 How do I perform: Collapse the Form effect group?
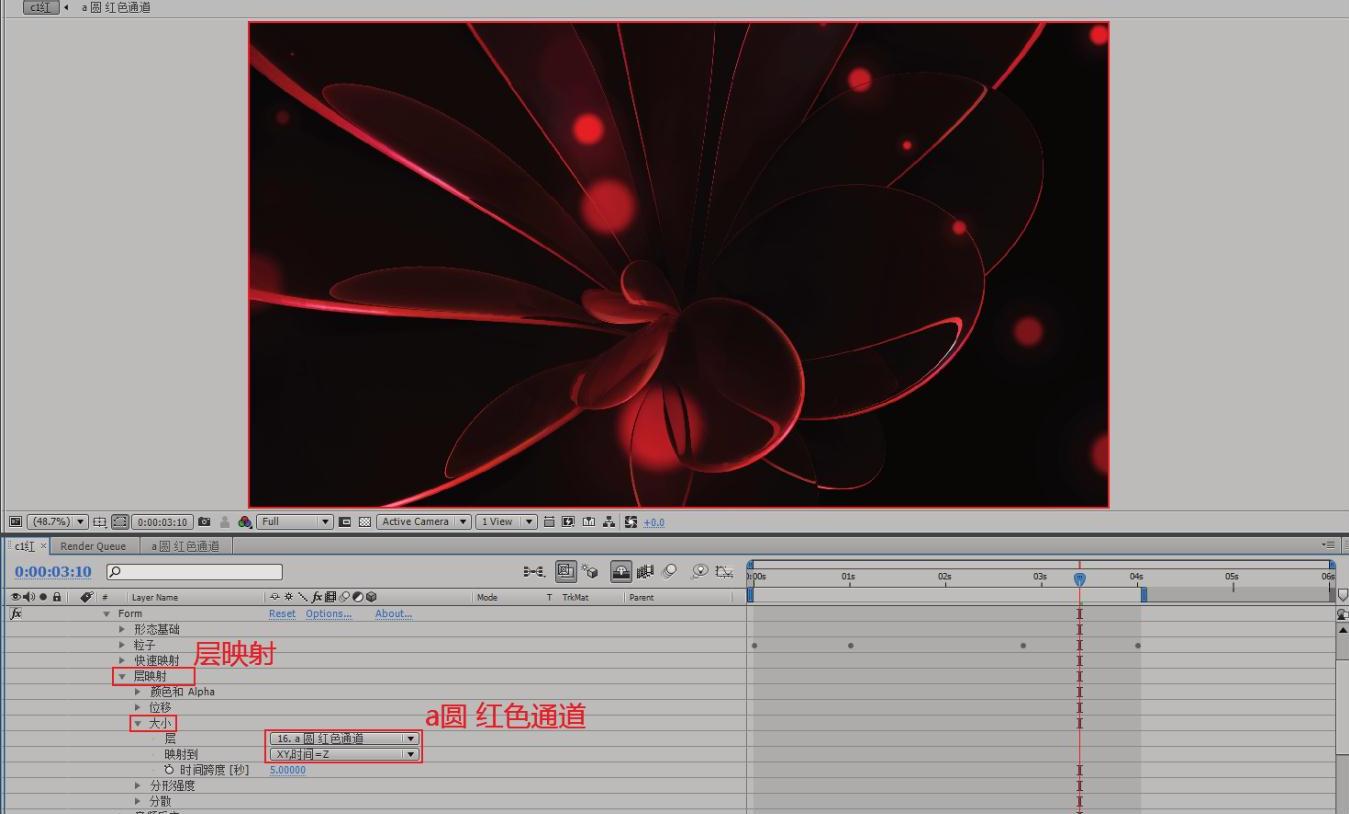(107, 614)
